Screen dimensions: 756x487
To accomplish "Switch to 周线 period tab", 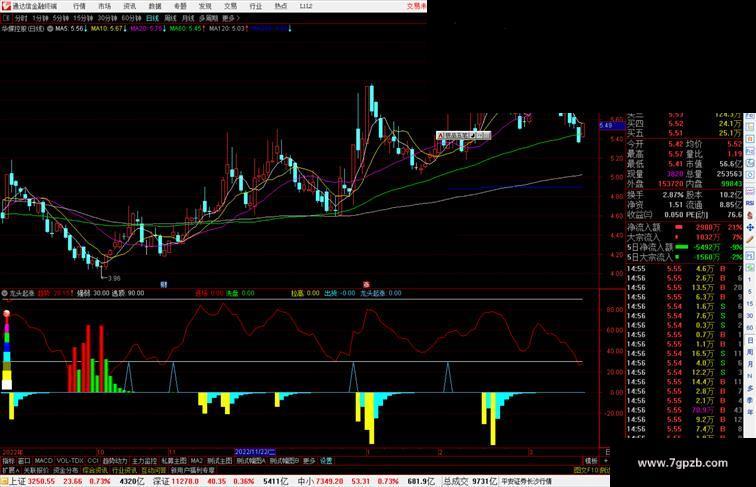I will (170, 18).
